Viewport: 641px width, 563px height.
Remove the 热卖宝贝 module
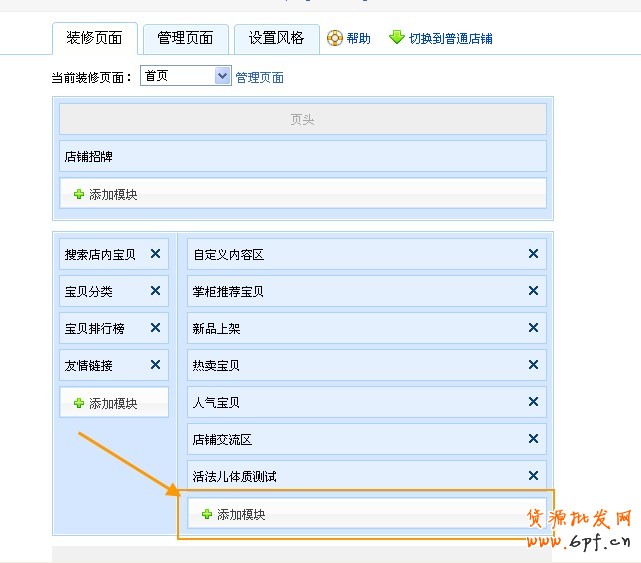[x=533, y=365]
